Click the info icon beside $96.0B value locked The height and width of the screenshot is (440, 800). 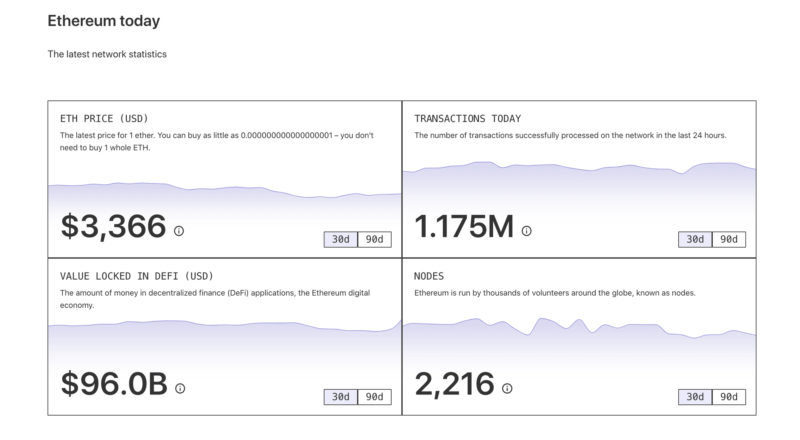point(180,388)
